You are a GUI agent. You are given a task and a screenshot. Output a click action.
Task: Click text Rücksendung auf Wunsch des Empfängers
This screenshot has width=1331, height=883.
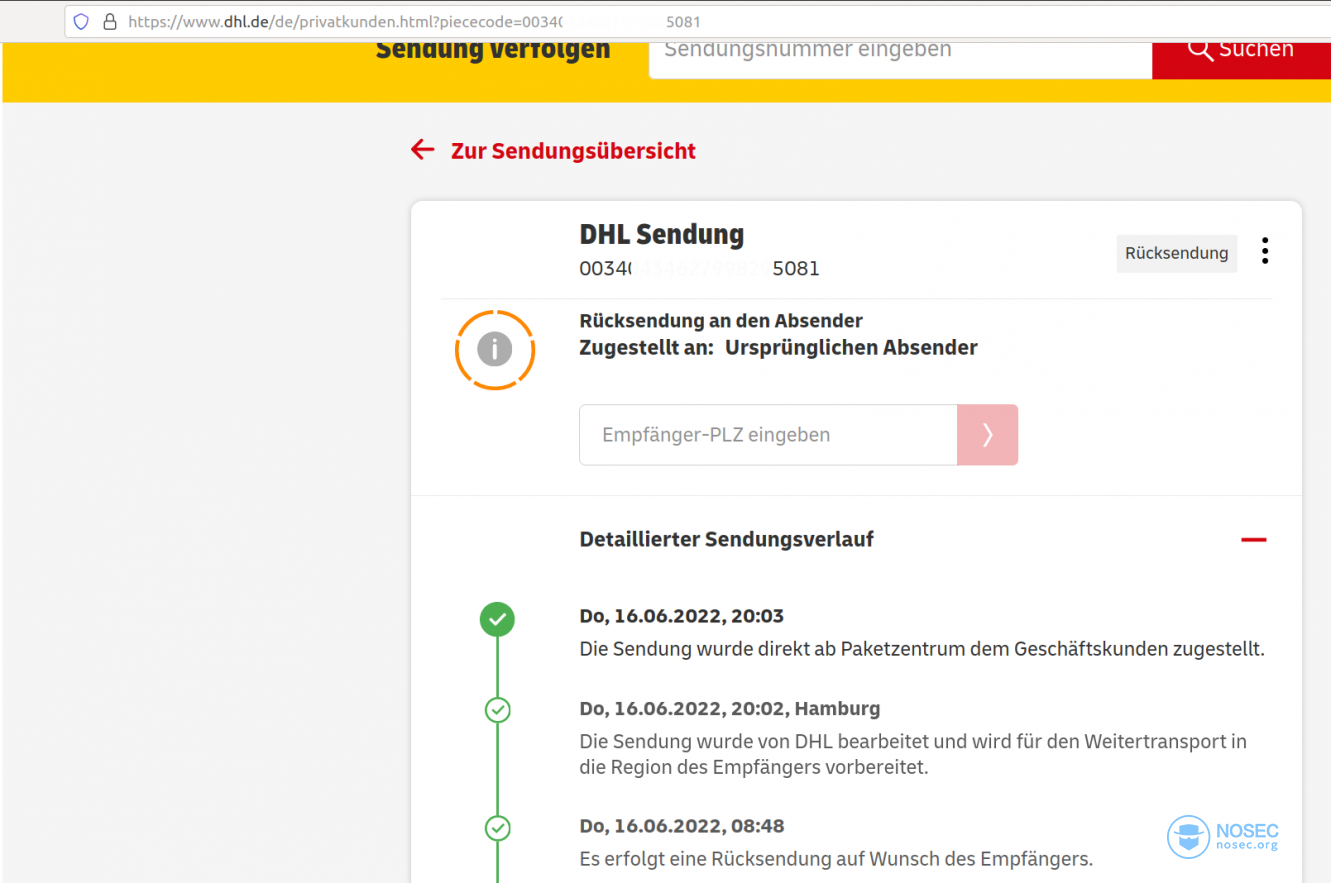836,859
